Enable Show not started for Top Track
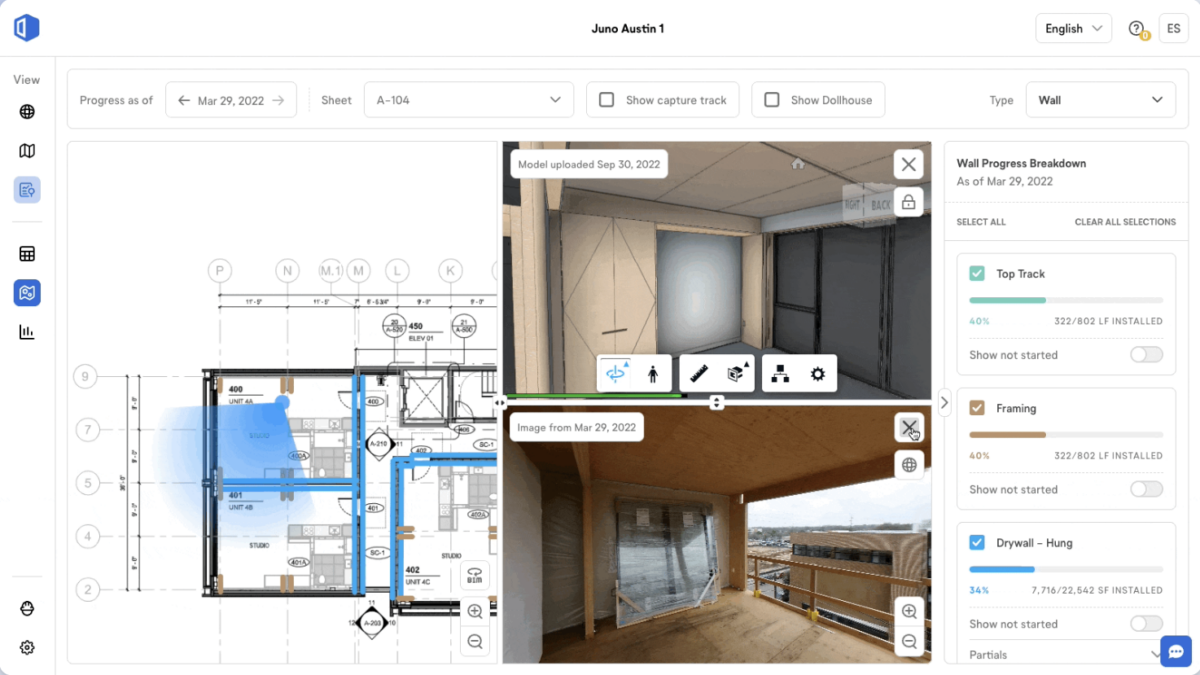The height and width of the screenshot is (675, 1200). pyautogui.click(x=1146, y=354)
